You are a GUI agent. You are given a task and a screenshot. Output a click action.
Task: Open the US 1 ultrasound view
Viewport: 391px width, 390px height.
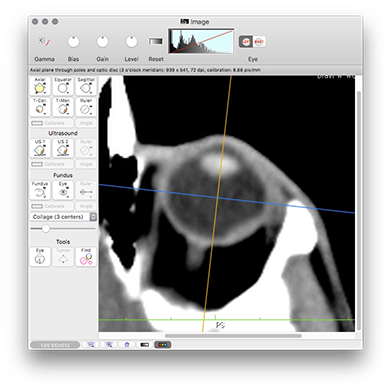pyautogui.click(x=40, y=148)
